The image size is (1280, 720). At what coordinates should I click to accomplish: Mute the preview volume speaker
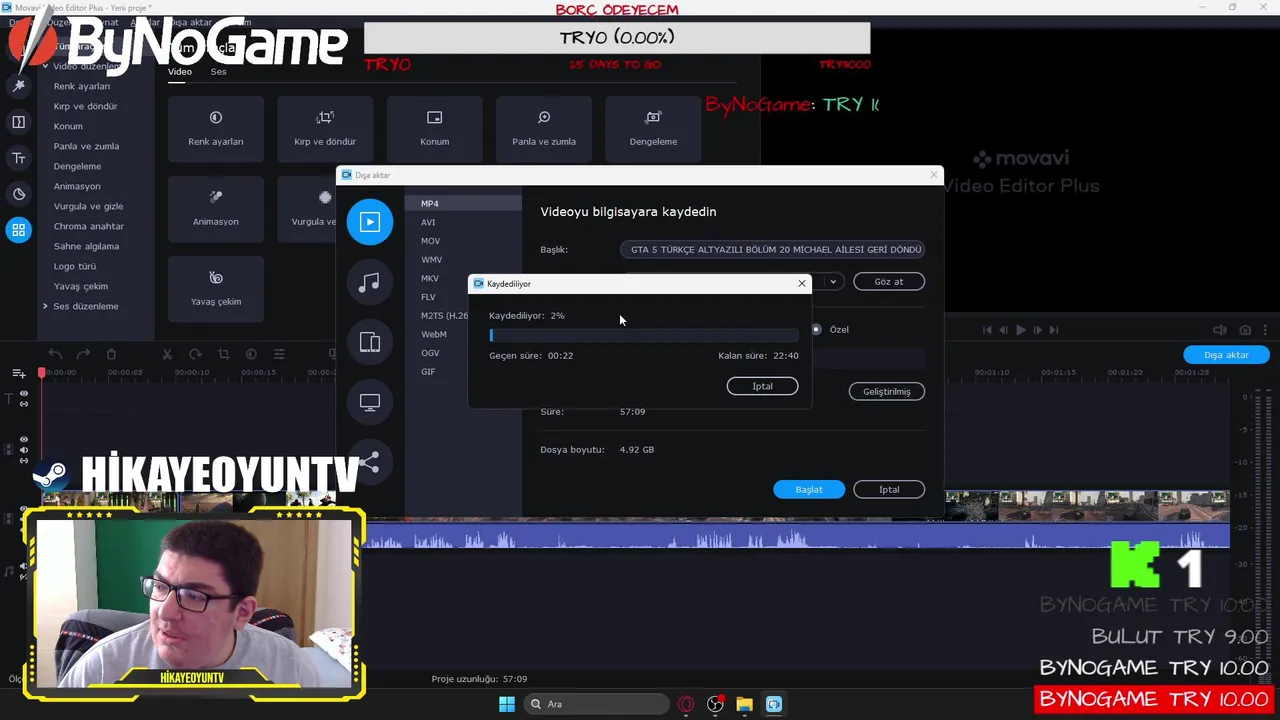pos(1219,330)
